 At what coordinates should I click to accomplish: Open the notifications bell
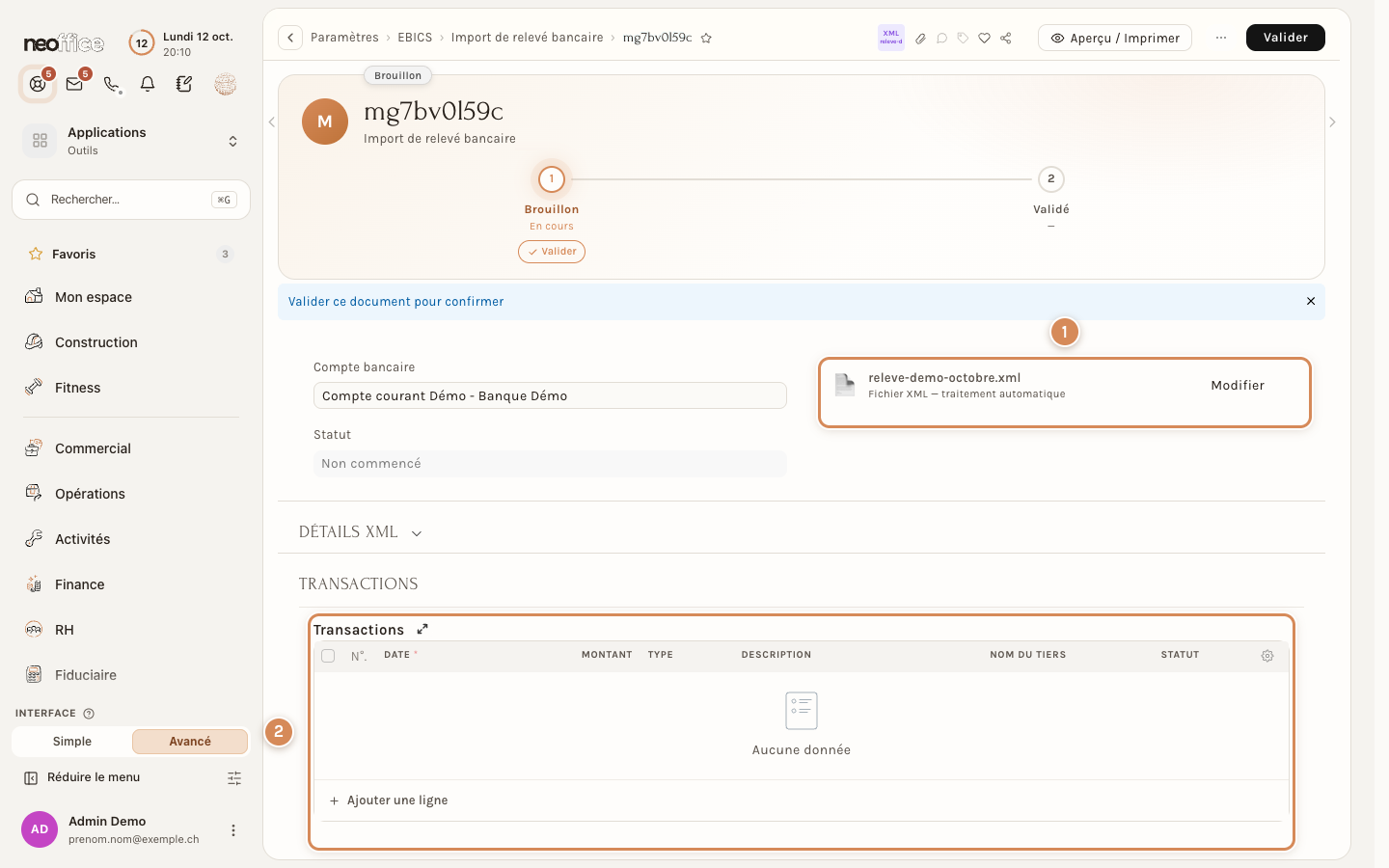pyautogui.click(x=148, y=84)
